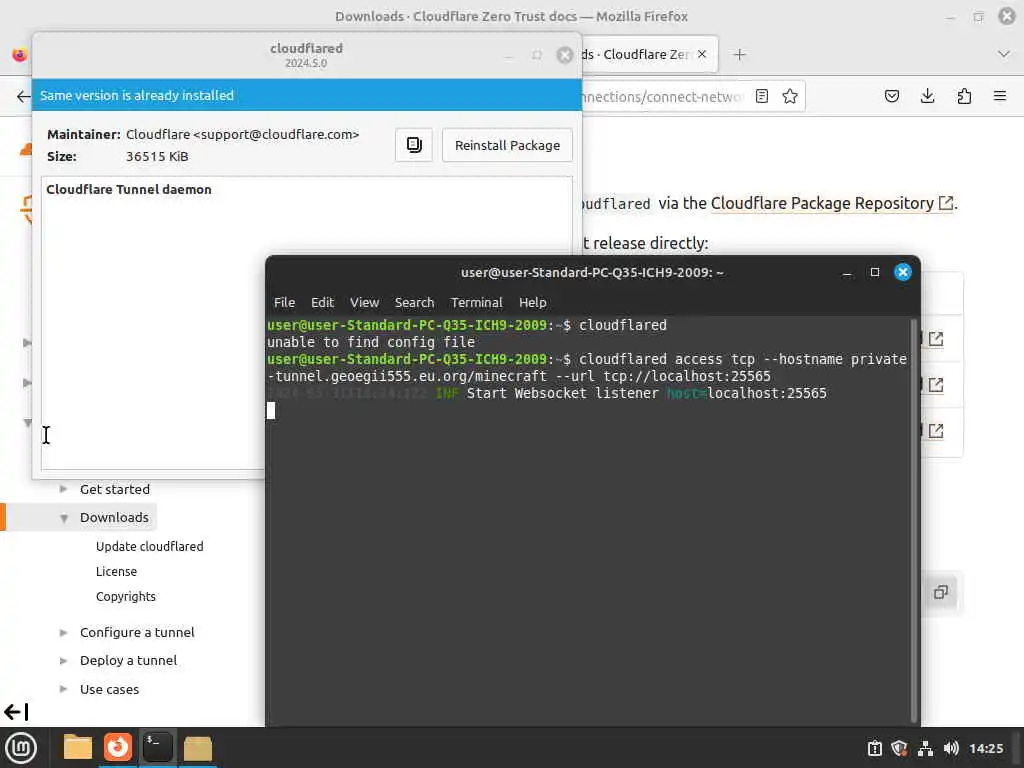This screenshot has width=1024, height=768.
Task: Open a new Firefox tab
Action: [x=739, y=55]
